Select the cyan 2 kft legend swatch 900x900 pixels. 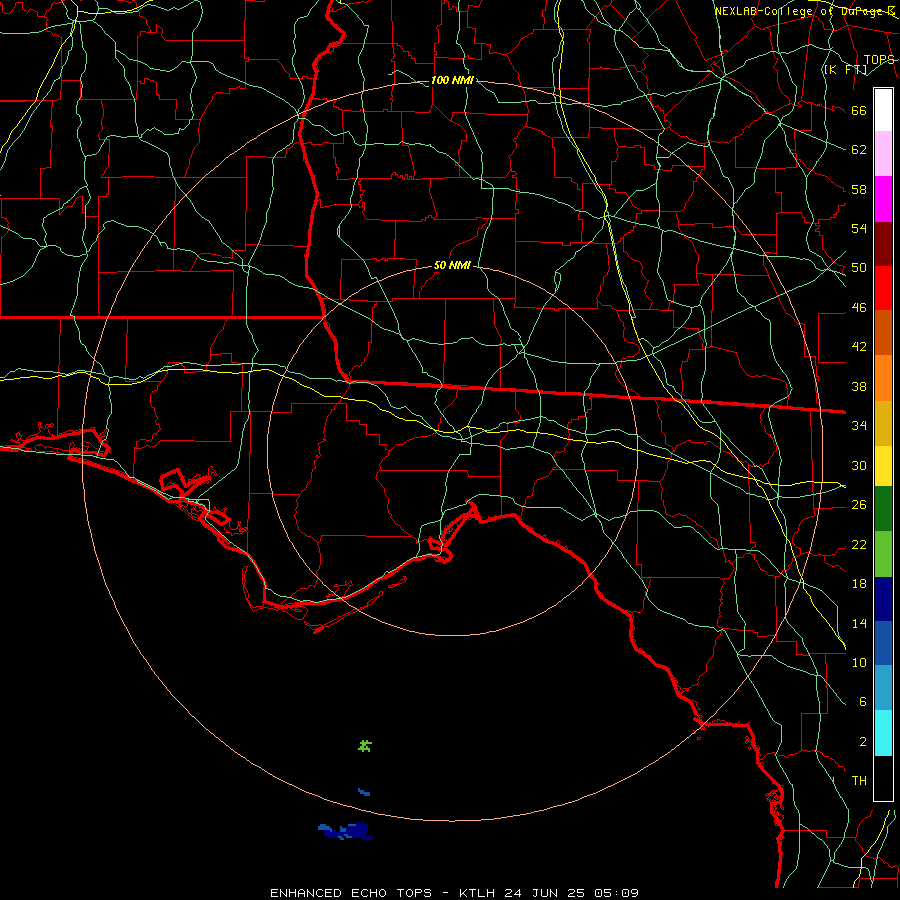pos(883,733)
